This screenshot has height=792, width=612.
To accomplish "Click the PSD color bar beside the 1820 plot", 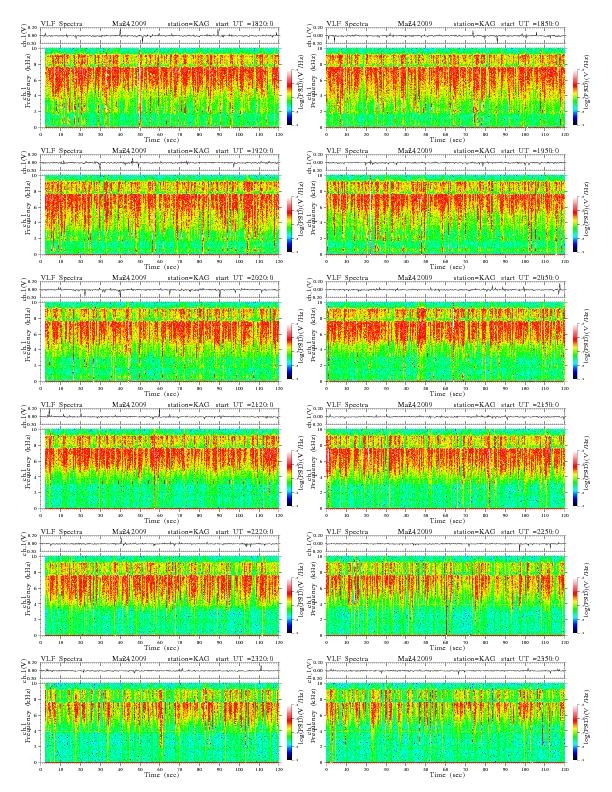I will tap(289, 96).
